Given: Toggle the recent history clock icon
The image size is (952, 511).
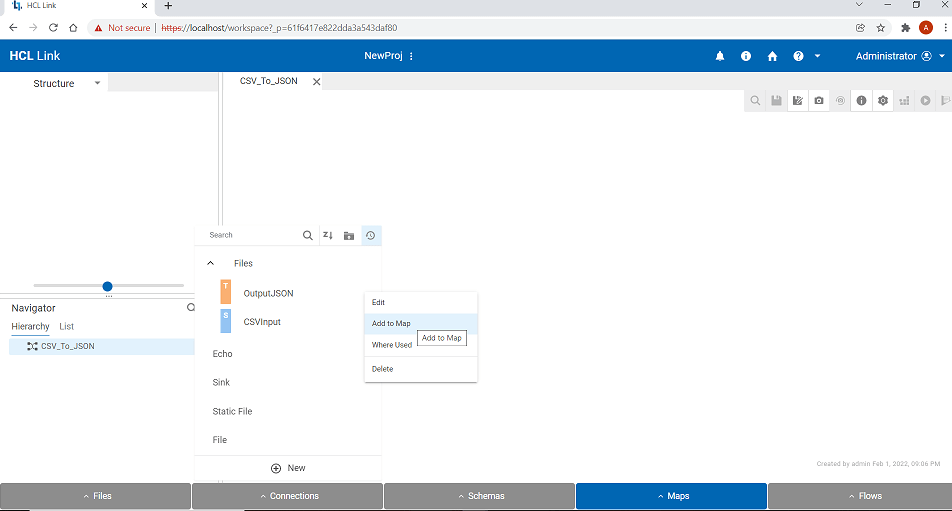Looking at the screenshot, I should click(x=371, y=235).
